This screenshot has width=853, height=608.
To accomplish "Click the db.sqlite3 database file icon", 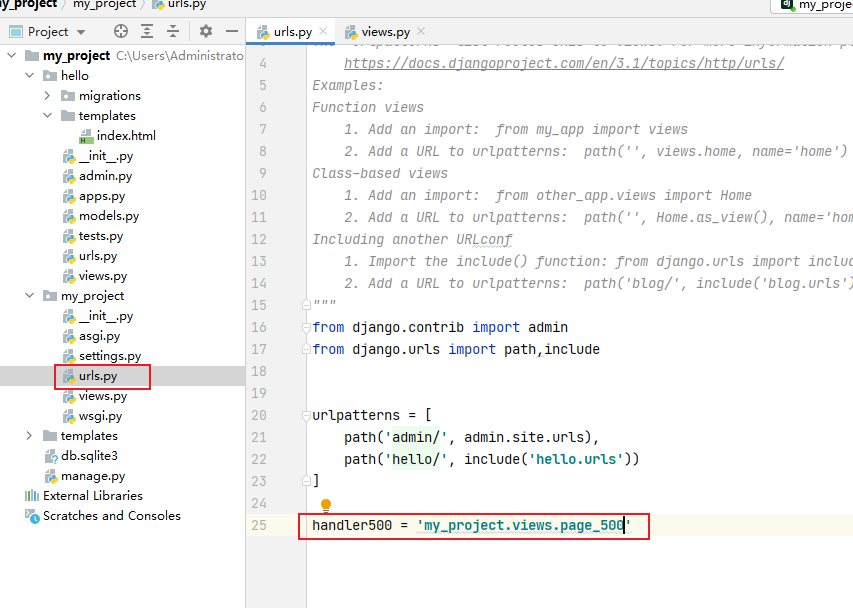I will (51, 457).
